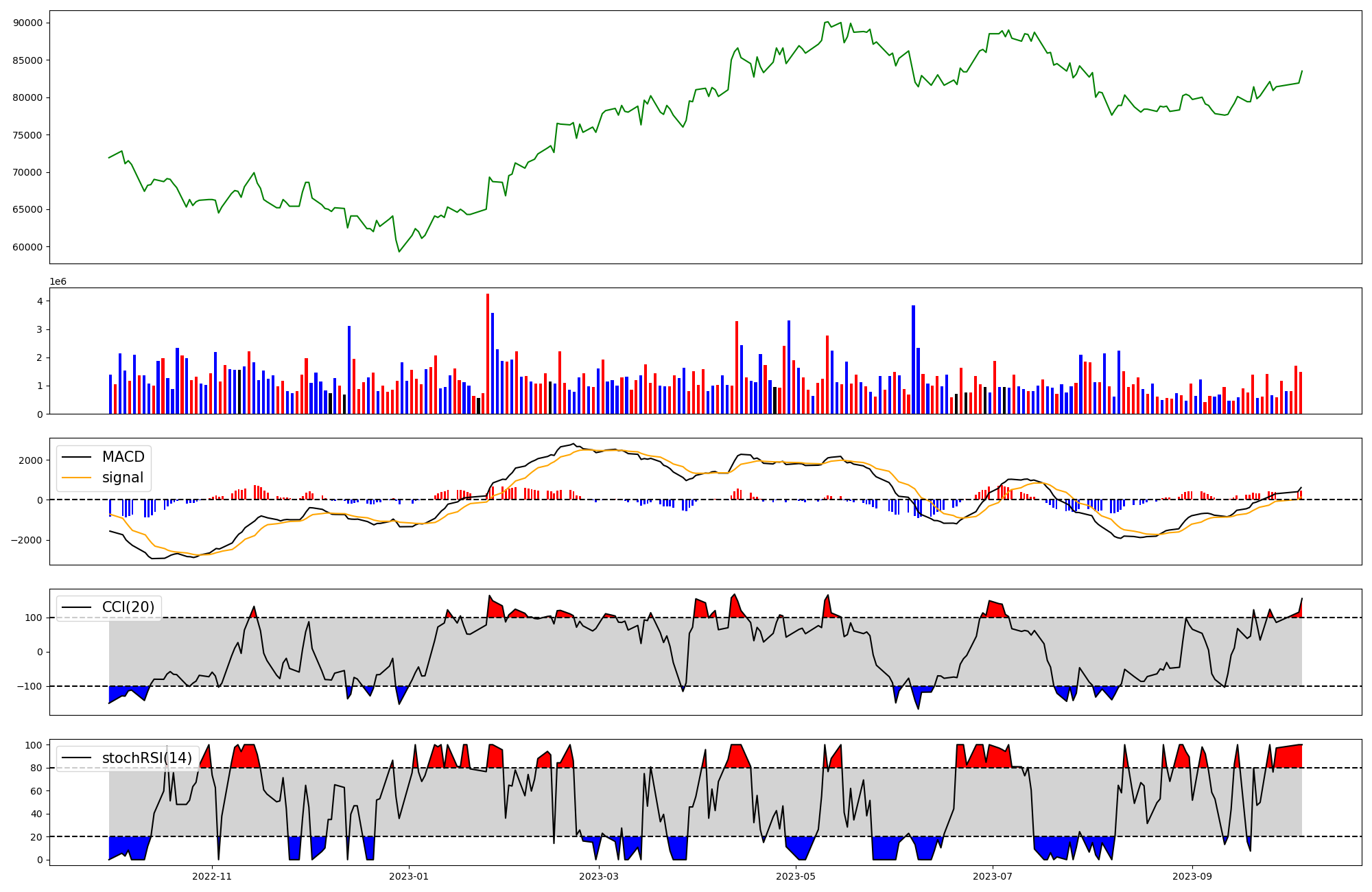Image resolution: width=1372 pixels, height=892 pixels.
Task: Click the 2023-09 date tick label
Action: [x=1192, y=876]
